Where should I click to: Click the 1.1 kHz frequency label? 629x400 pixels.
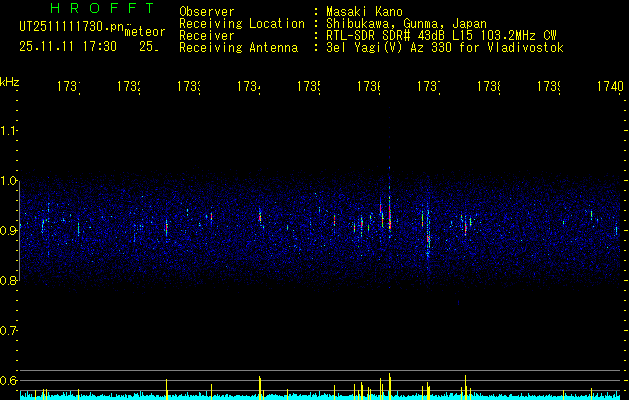click(8, 130)
